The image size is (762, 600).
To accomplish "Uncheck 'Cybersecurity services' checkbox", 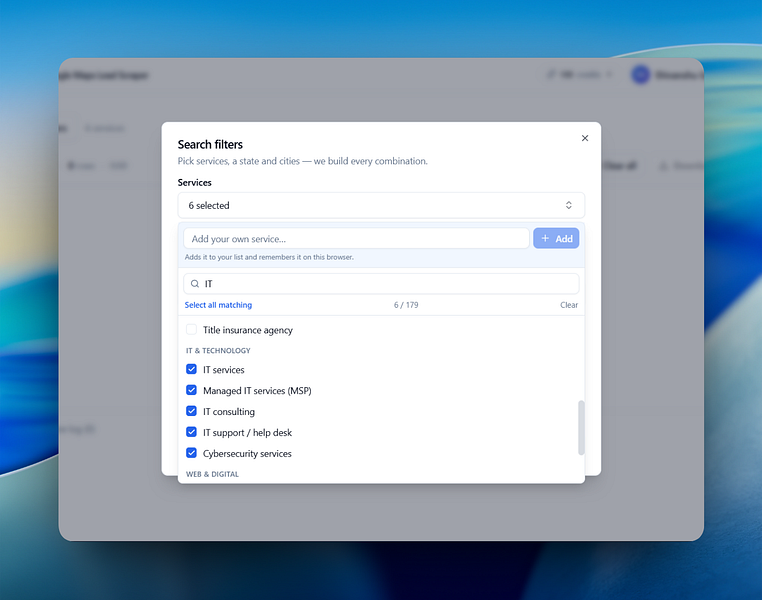I will (x=191, y=453).
